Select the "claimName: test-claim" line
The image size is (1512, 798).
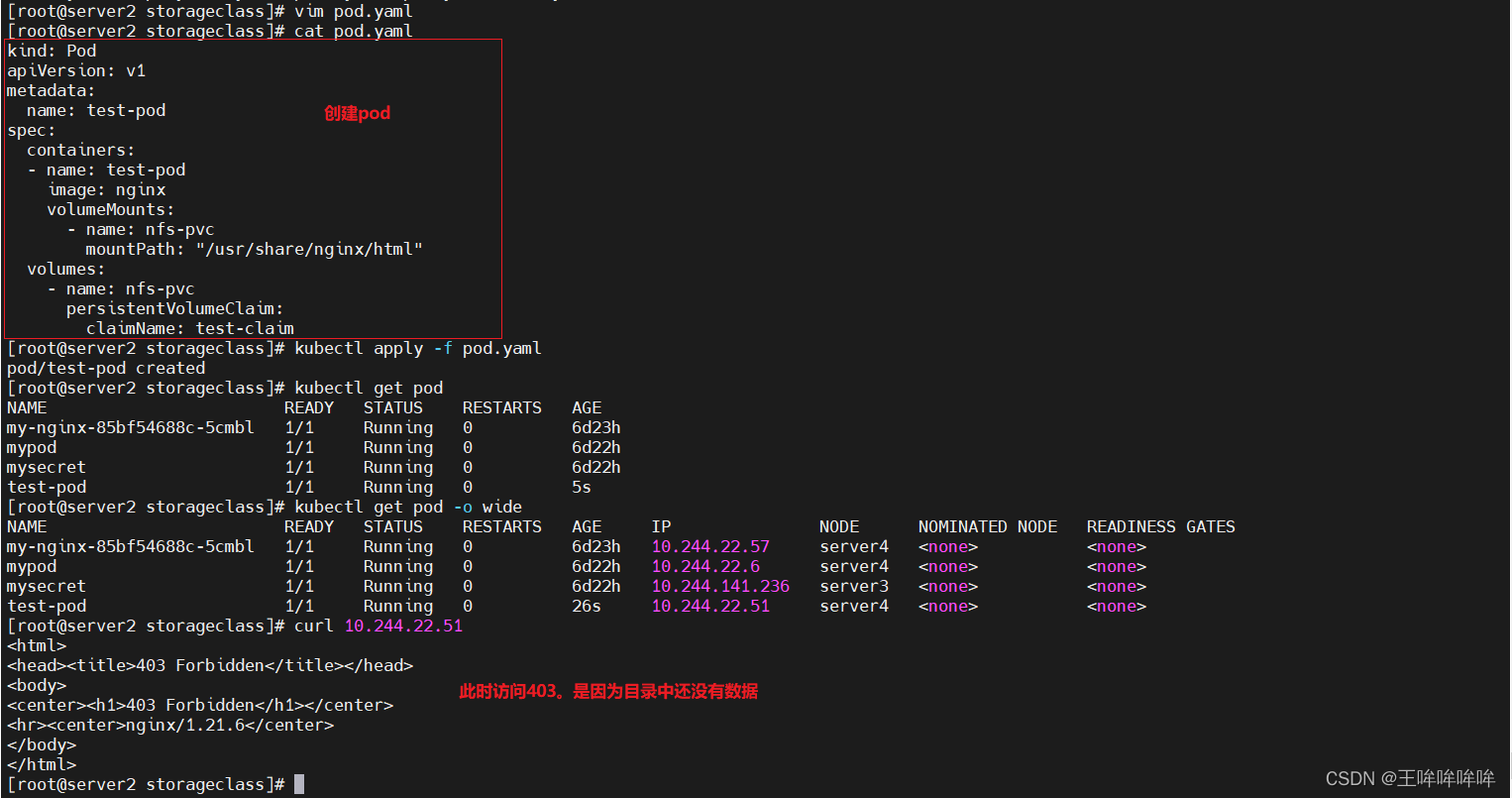[x=190, y=328]
